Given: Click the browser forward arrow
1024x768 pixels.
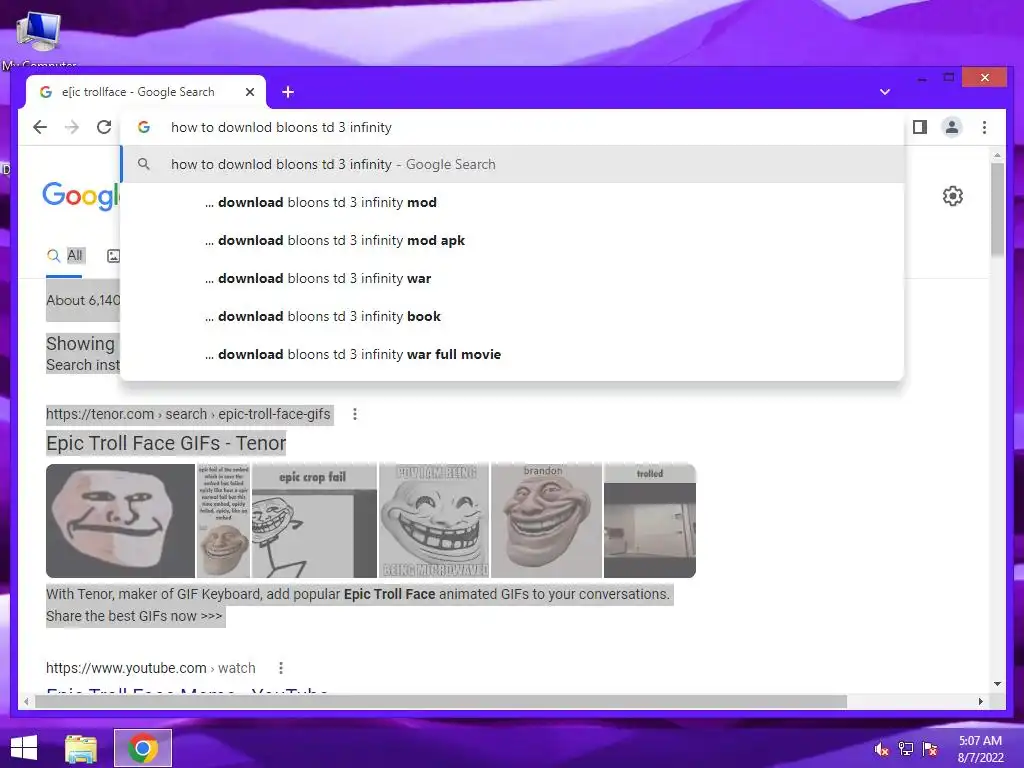Looking at the screenshot, I should tap(72, 127).
